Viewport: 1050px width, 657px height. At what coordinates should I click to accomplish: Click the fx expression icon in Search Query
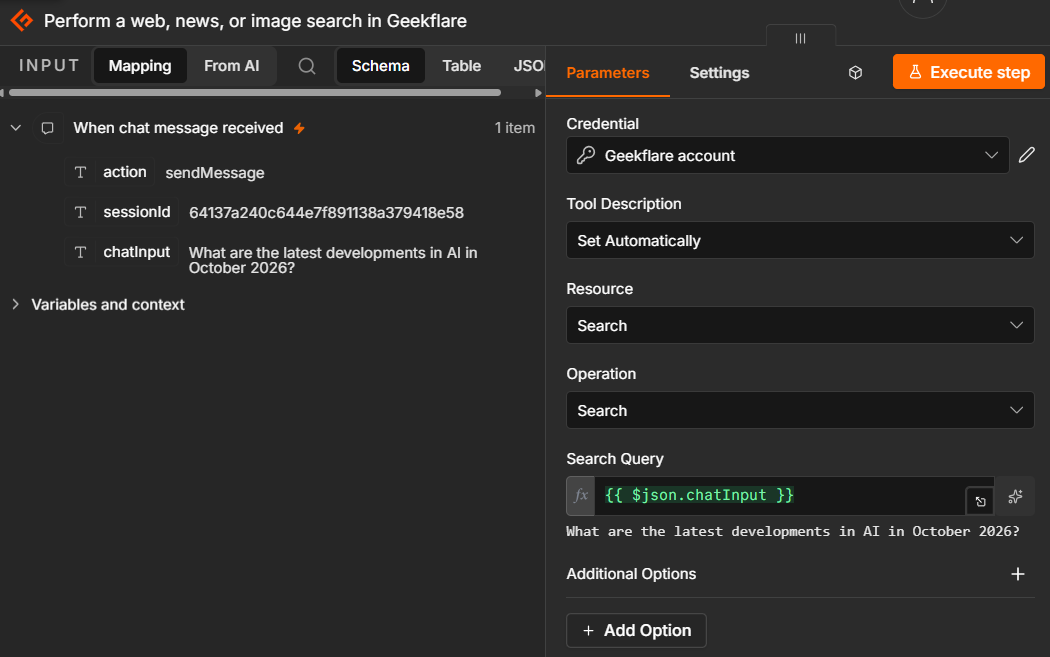point(581,496)
